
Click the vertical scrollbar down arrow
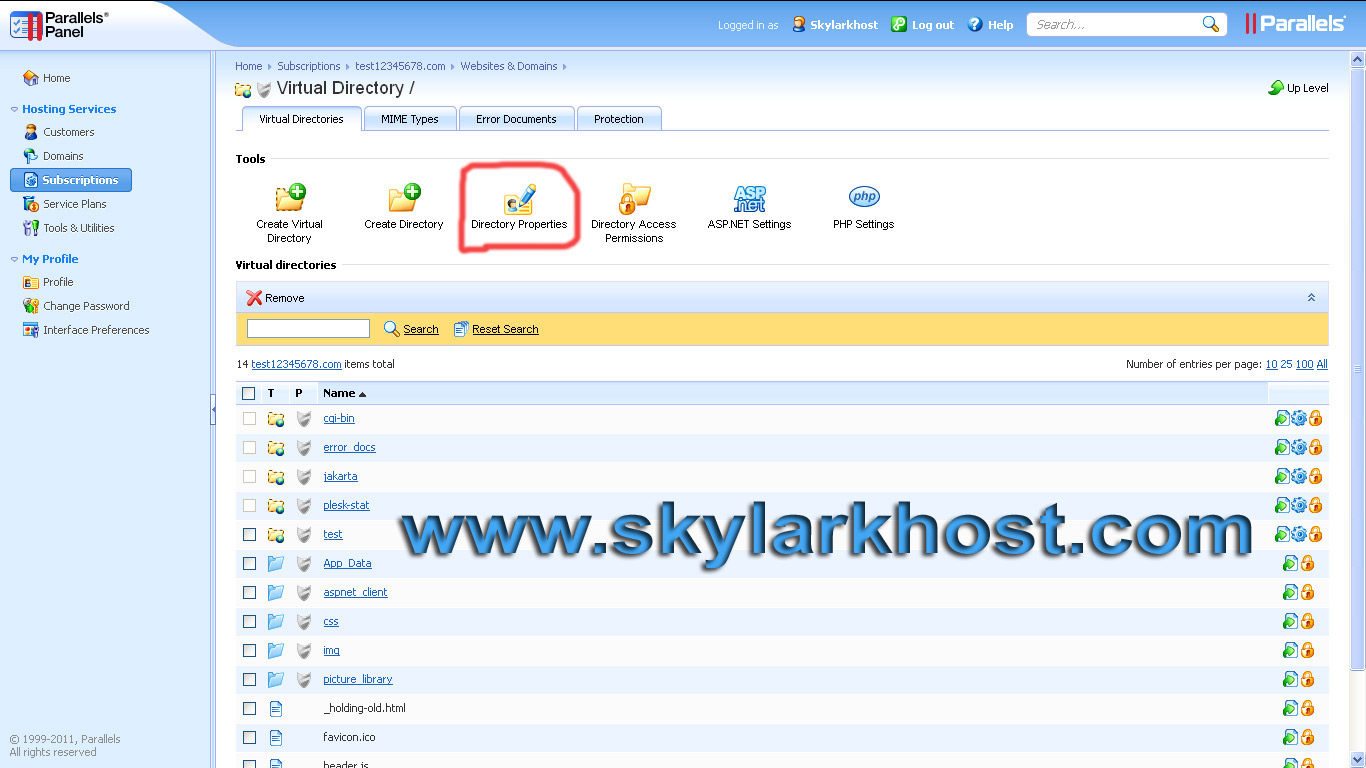point(1357,760)
